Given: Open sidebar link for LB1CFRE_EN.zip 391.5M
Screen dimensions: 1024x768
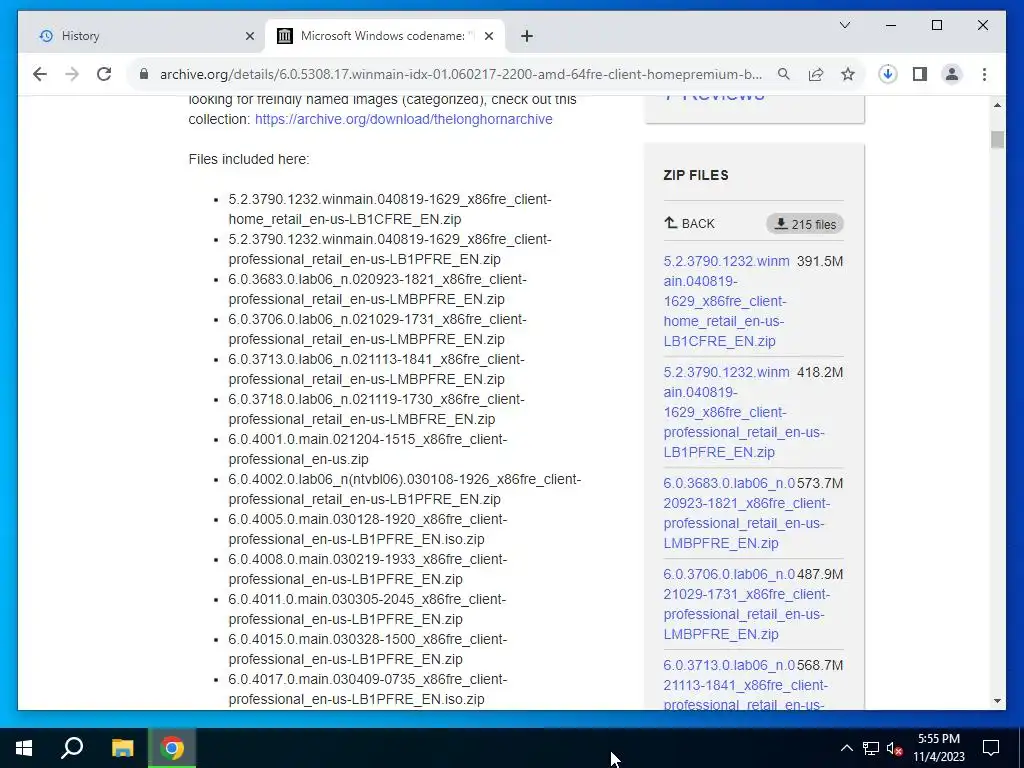Looking at the screenshot, I should pos(726,301).
